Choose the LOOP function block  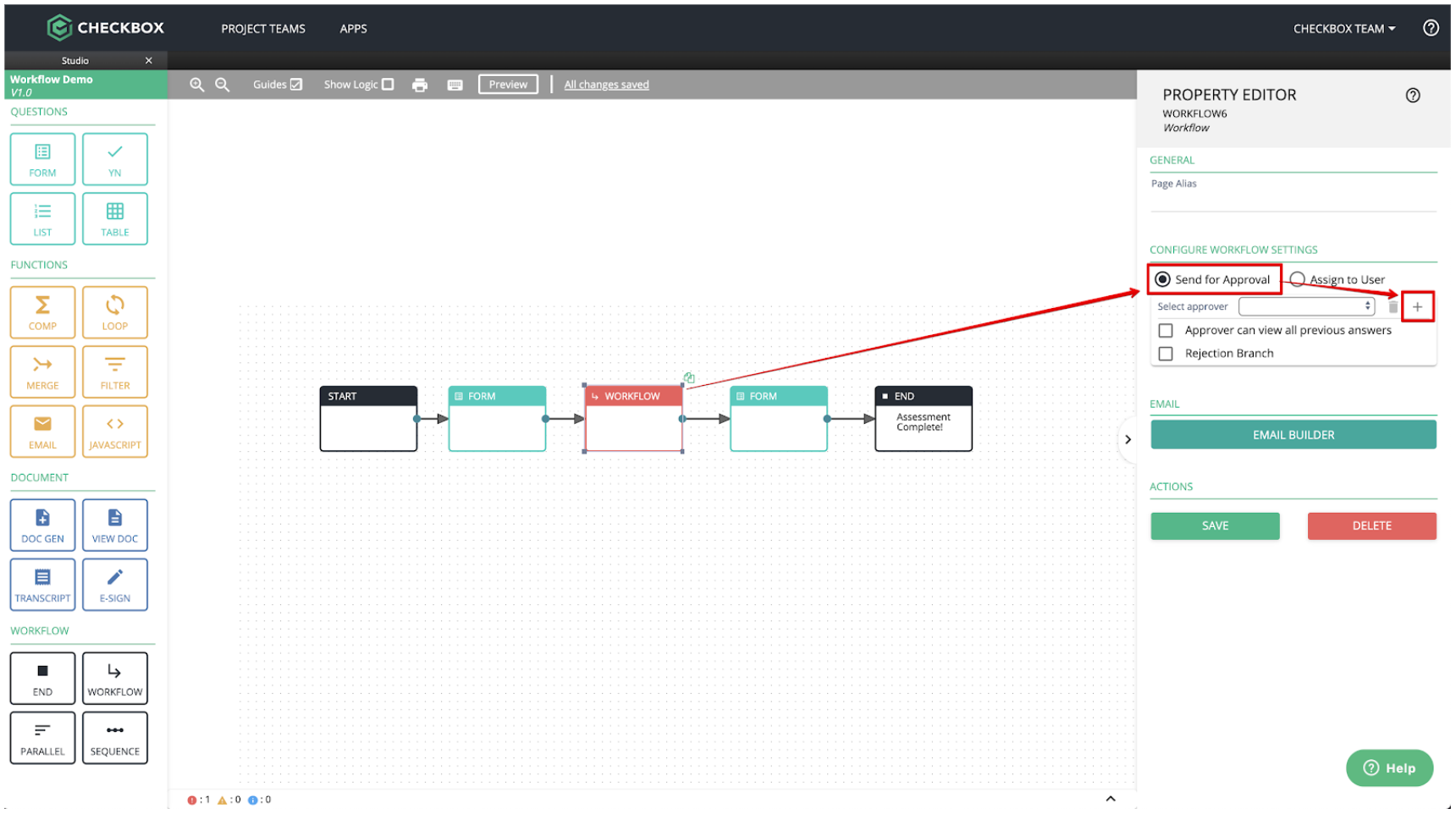115,313
